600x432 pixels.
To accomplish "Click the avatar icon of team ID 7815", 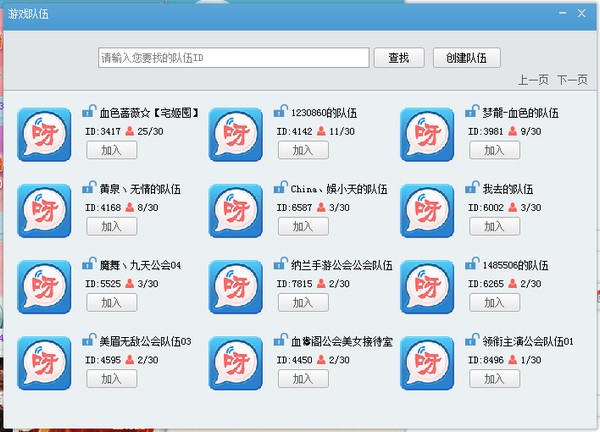I will pyautogui.click(x=236, y=287).
